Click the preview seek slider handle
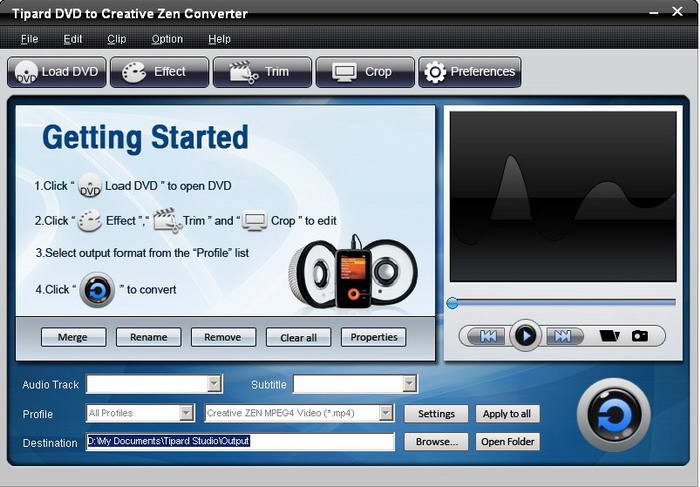The image size is (700, 487). pyautogui.click(x=452, y=303)
